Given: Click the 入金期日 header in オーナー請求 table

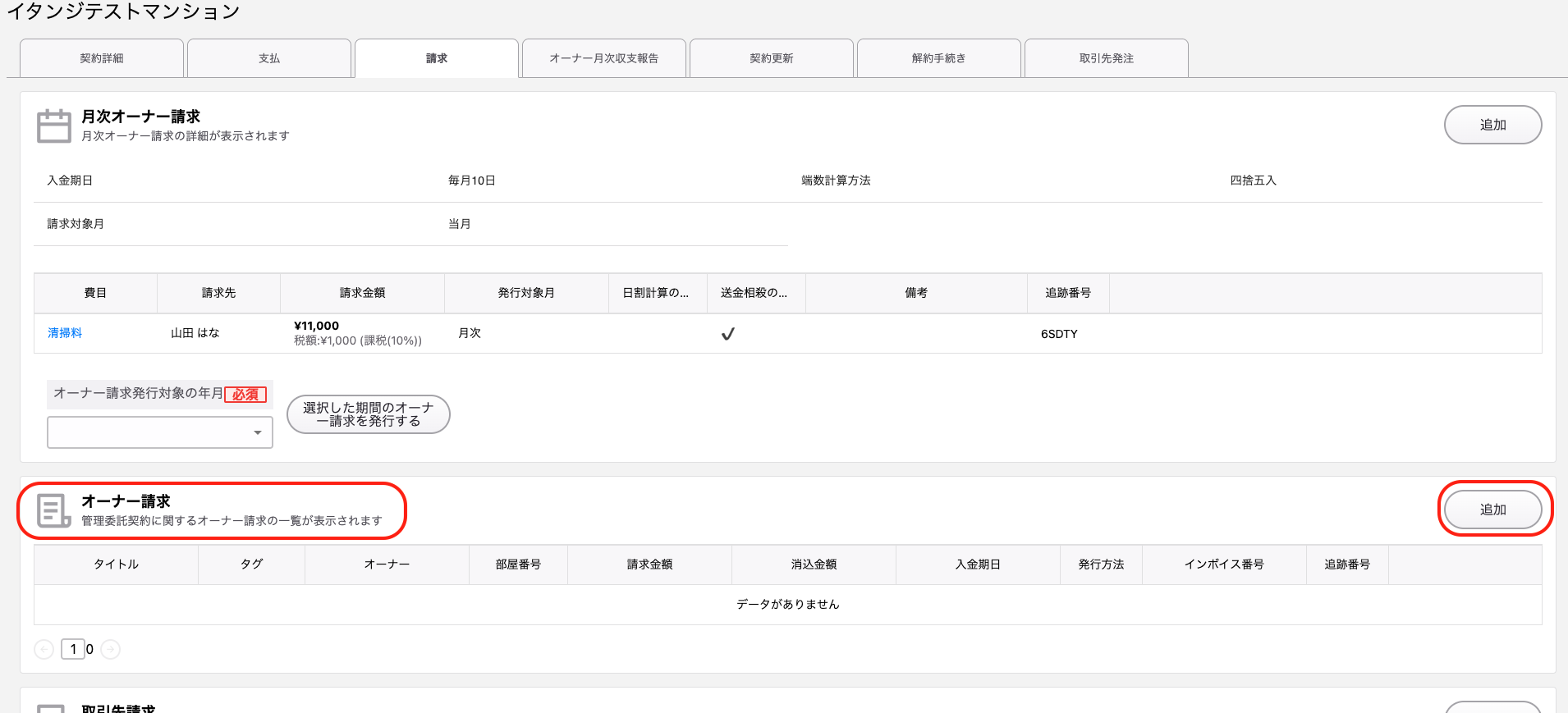Looking at the screenshot, I should (x=978, y=564).
